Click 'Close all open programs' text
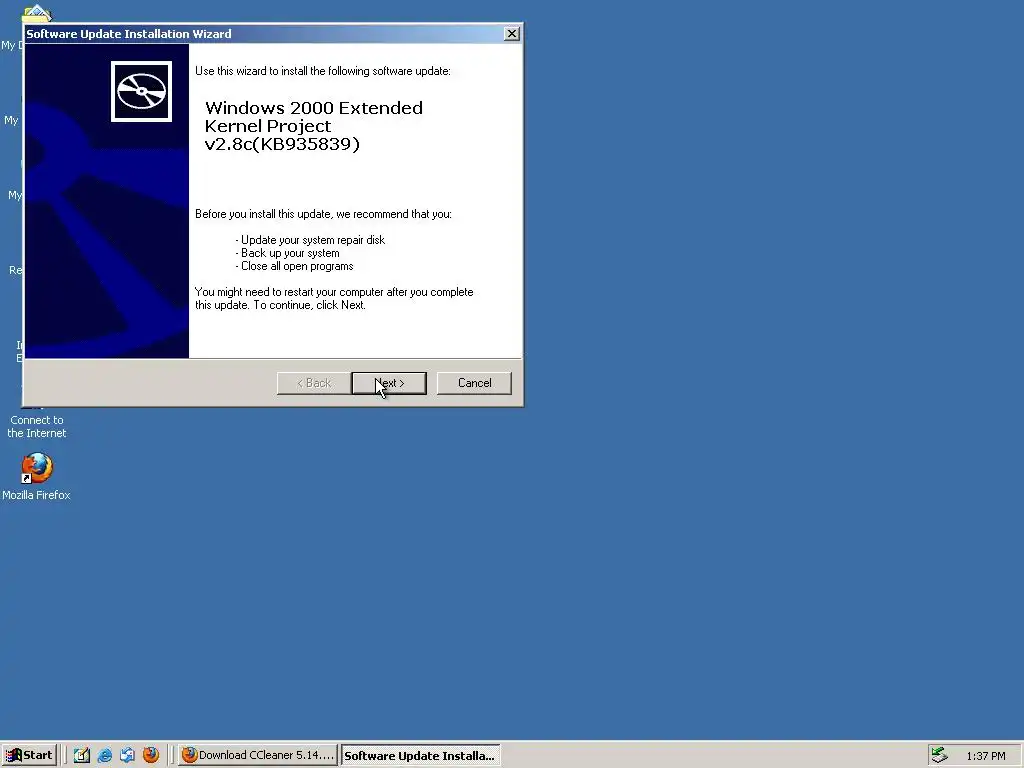Viewport: 1024px width, 768px height. tap(295, 266)
